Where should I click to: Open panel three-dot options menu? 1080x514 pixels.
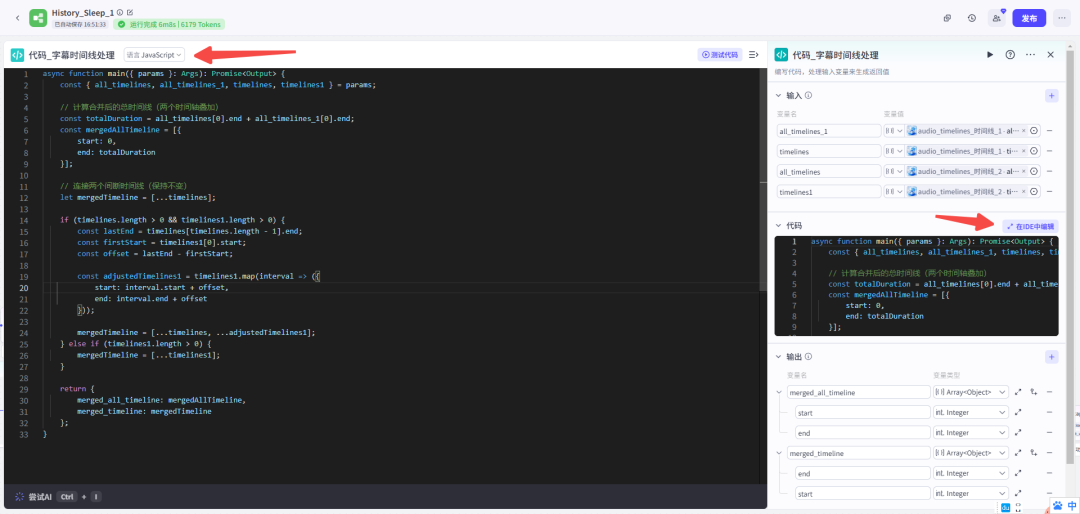[1030, 54]
